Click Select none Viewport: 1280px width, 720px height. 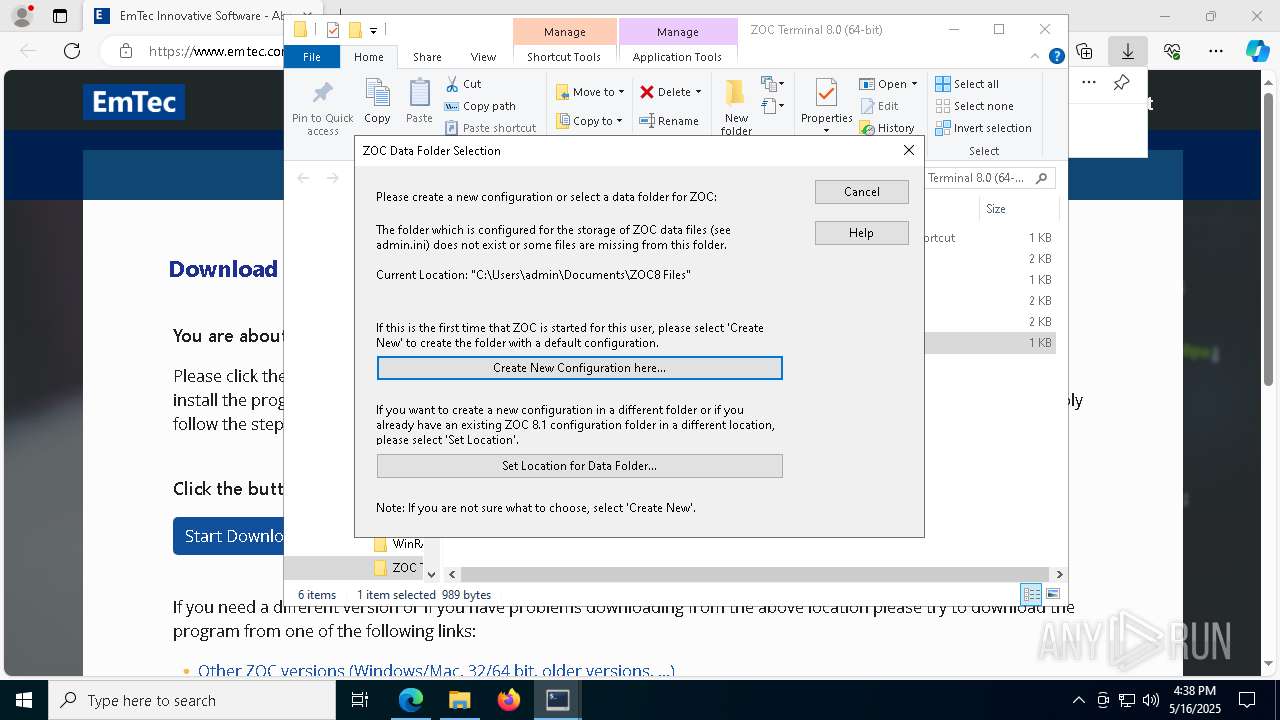coord(974,106)
